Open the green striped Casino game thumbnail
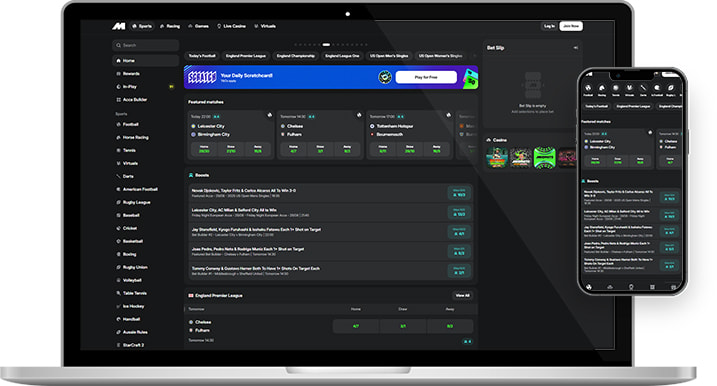The image size is (717, 386). point(544,158)
